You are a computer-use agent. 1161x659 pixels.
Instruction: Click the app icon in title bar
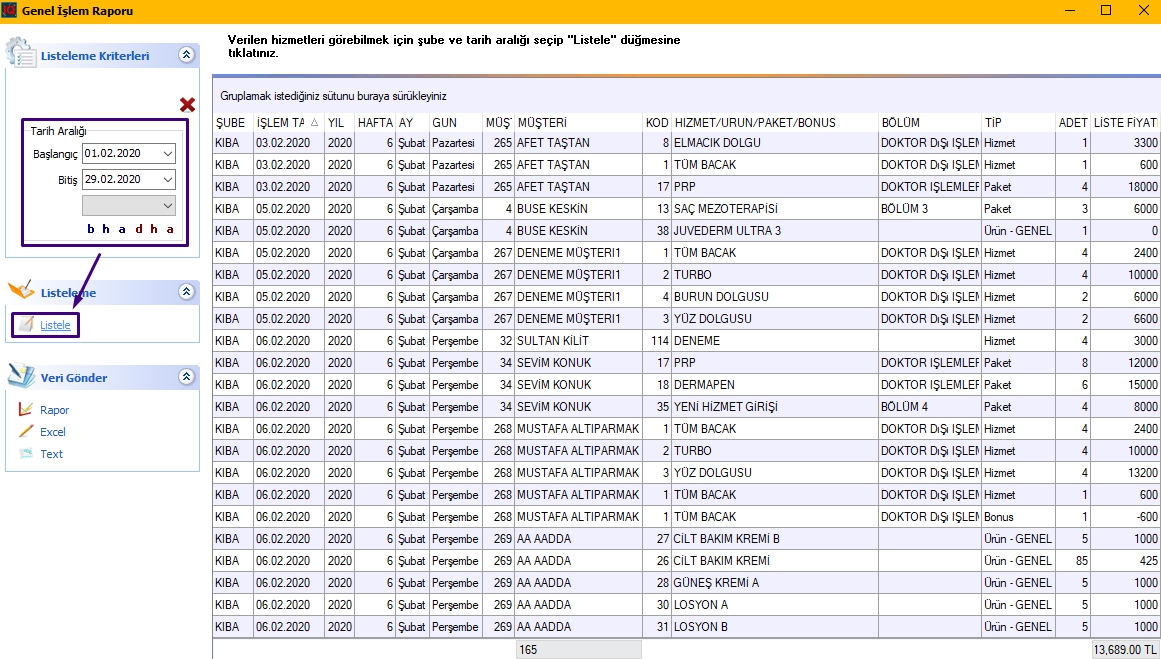10,11
